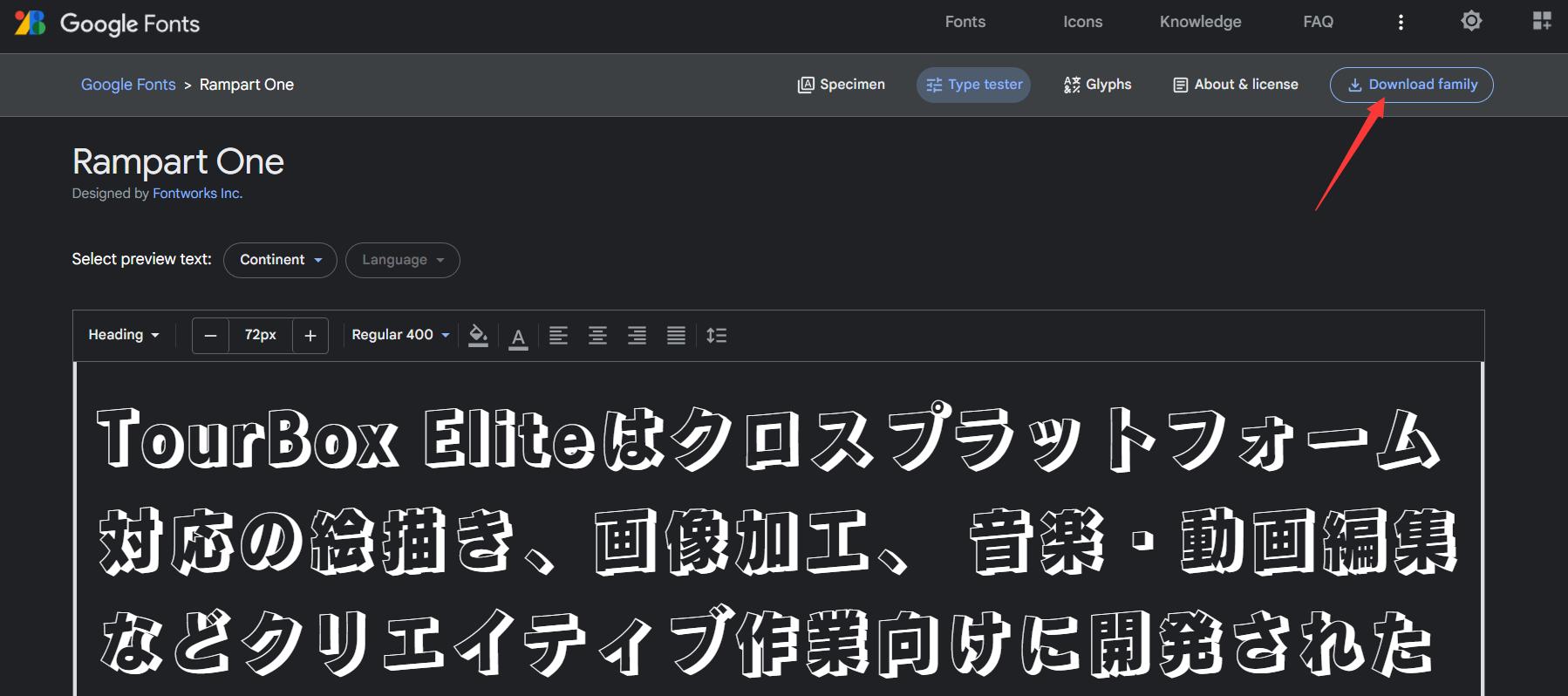Increase font size with plus button
The width and height of the screenshot is (1568, 696).
pos(310,336)
